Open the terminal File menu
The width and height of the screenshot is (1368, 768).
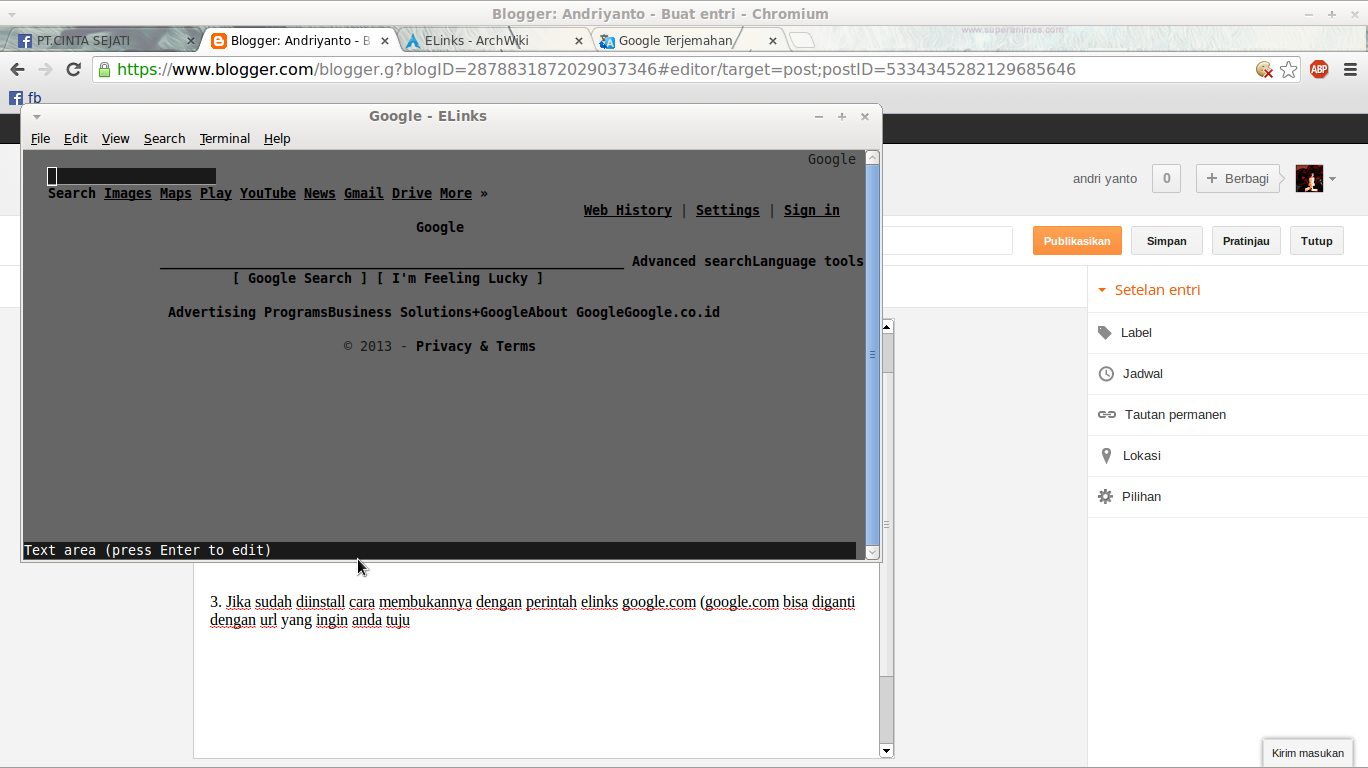pyautogui.click(x=40, y=139)
